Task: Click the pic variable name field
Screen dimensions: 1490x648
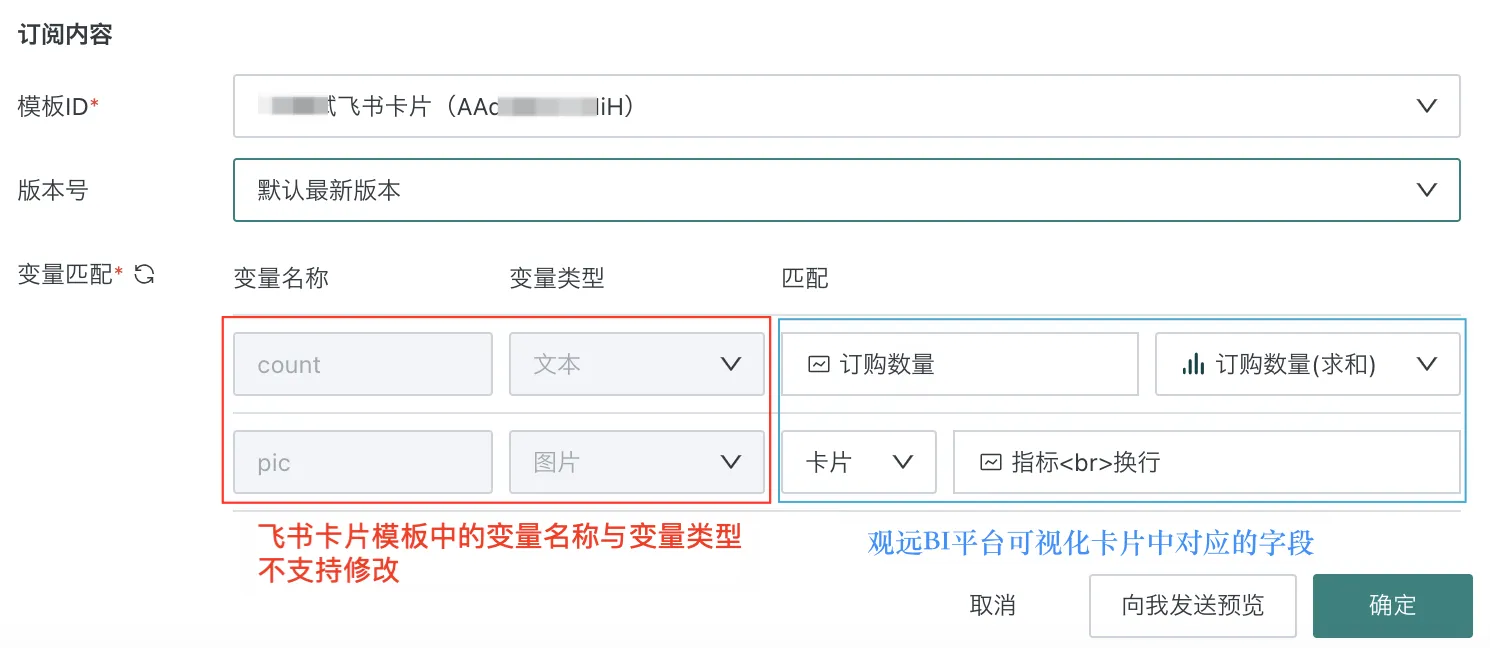Action: [x=362, y=463]
